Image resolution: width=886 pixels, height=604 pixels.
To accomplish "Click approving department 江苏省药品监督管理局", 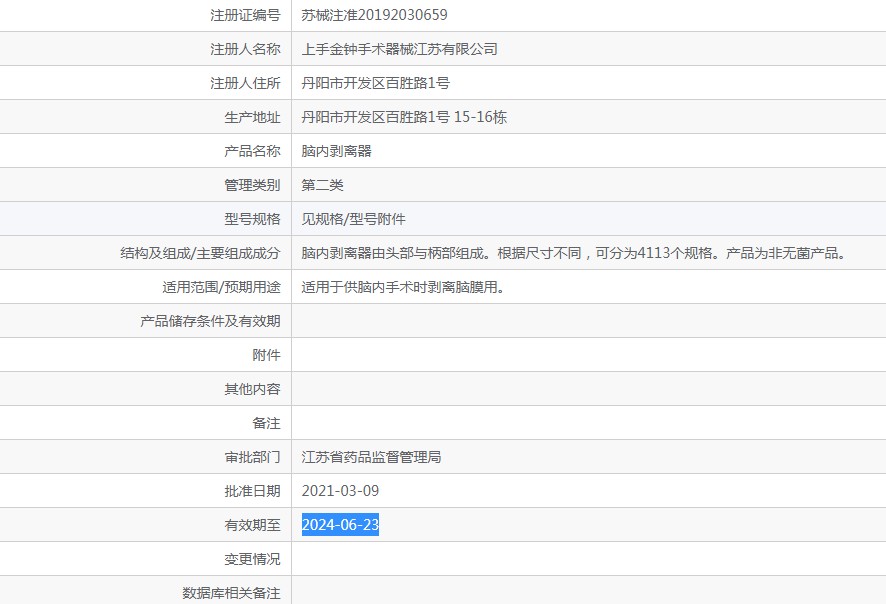I will pyautogui.click(x=371, y=457).
